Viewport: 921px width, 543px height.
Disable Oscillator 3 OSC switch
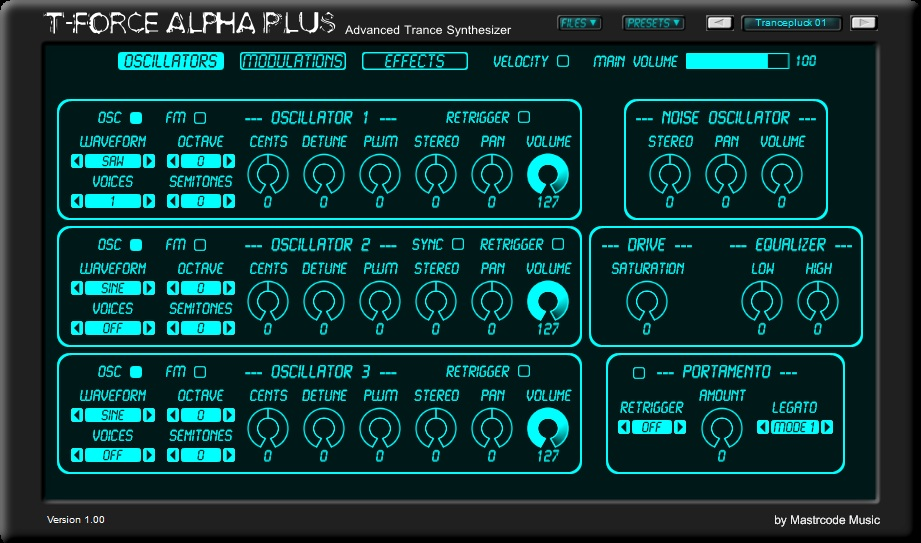click(136, 371)
